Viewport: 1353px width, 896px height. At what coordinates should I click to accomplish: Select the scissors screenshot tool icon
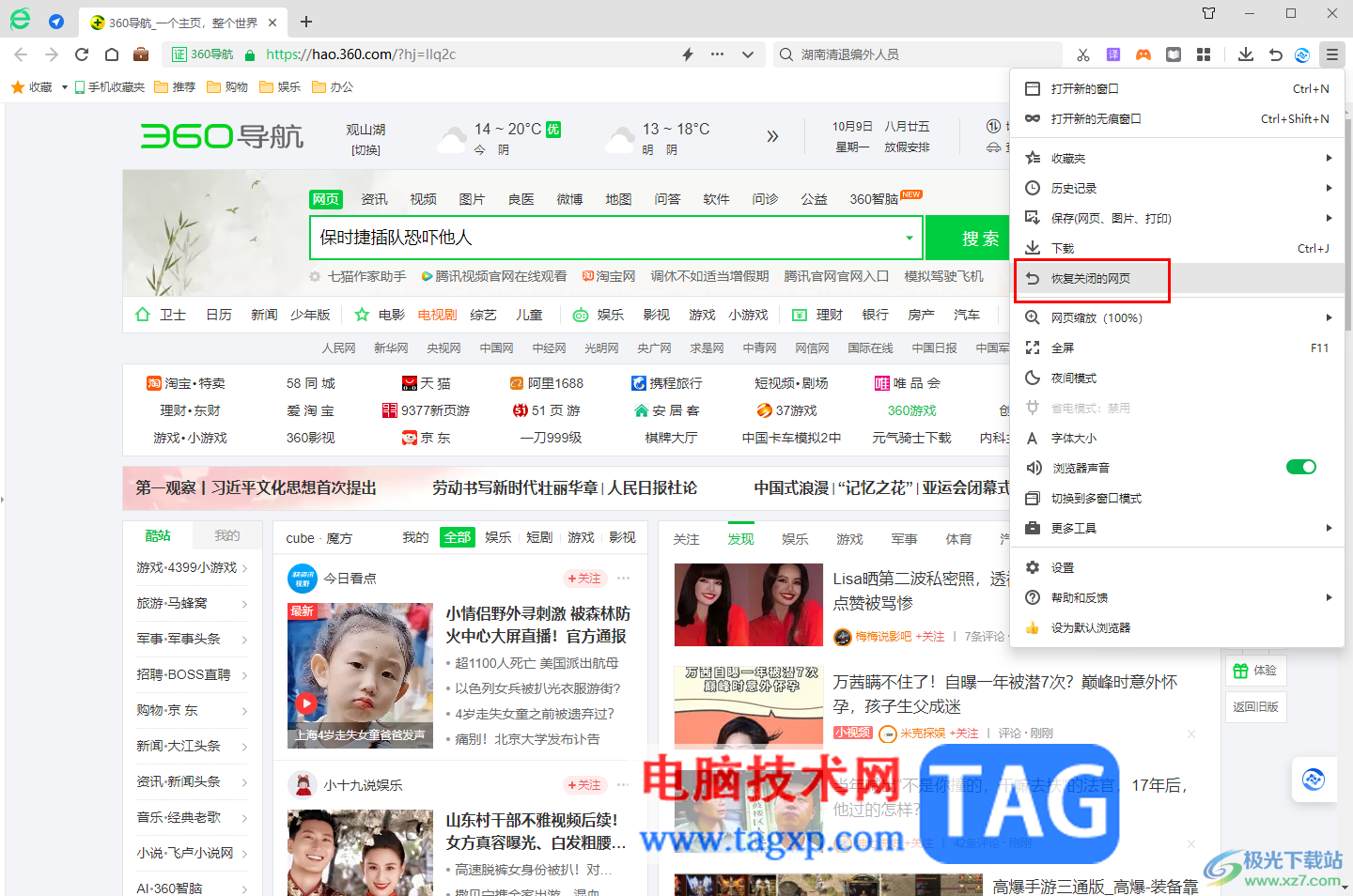click(x=1082, y=54)
